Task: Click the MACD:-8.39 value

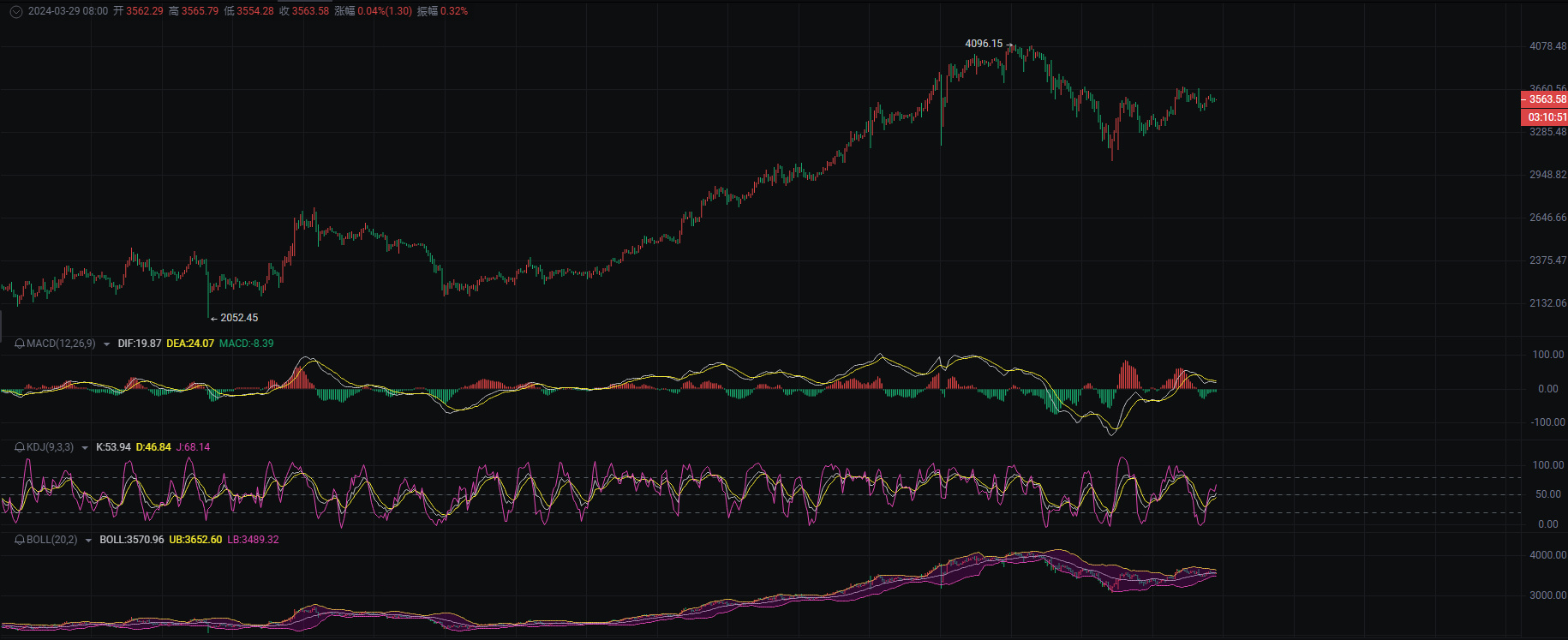Action: click(247, 344)
